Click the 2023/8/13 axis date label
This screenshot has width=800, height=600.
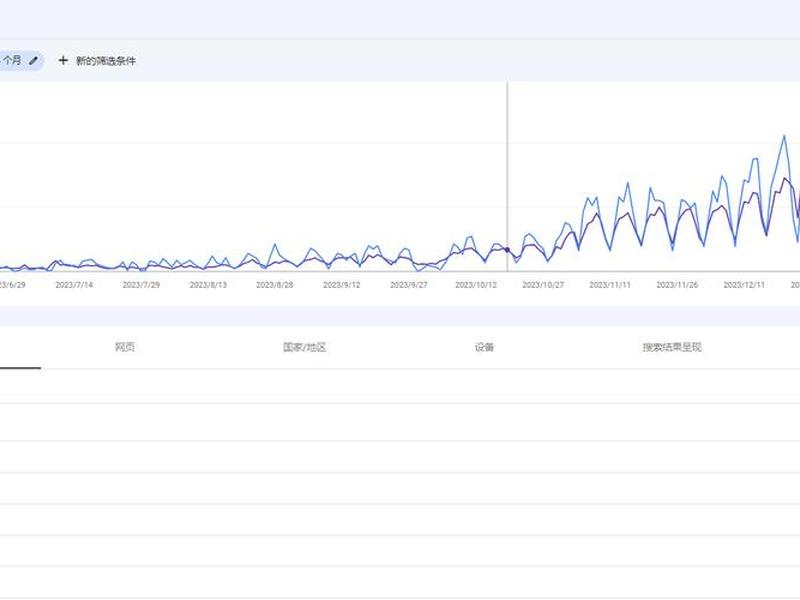coord(208,285)
